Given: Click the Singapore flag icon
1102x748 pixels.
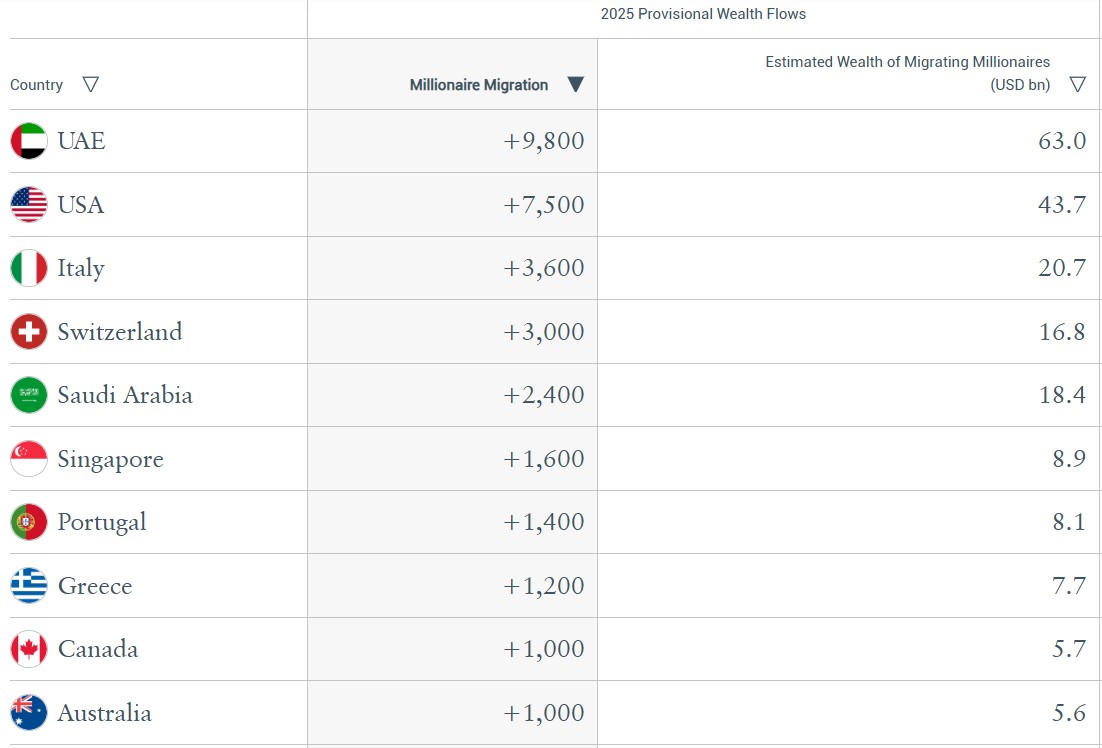Looking at the screenshot, I should click(29, 459).
